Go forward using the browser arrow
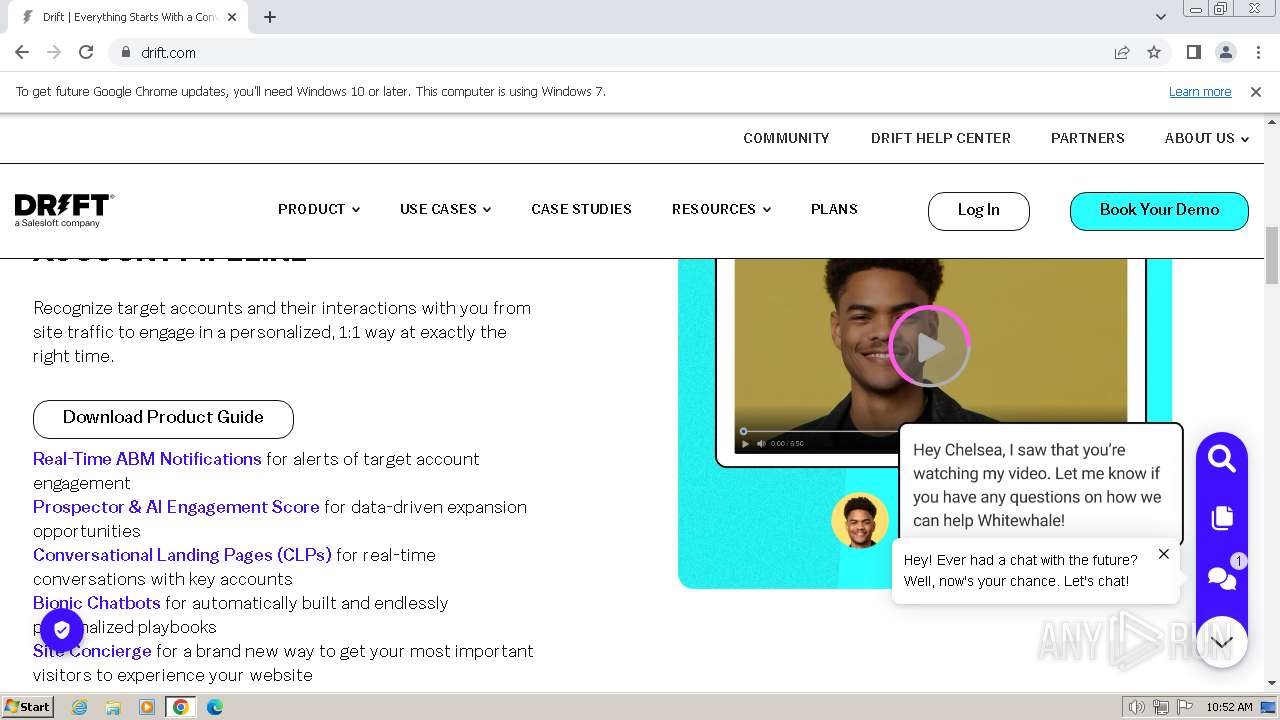The height and width of the screenshot is (720, 1280). point(54,52)
